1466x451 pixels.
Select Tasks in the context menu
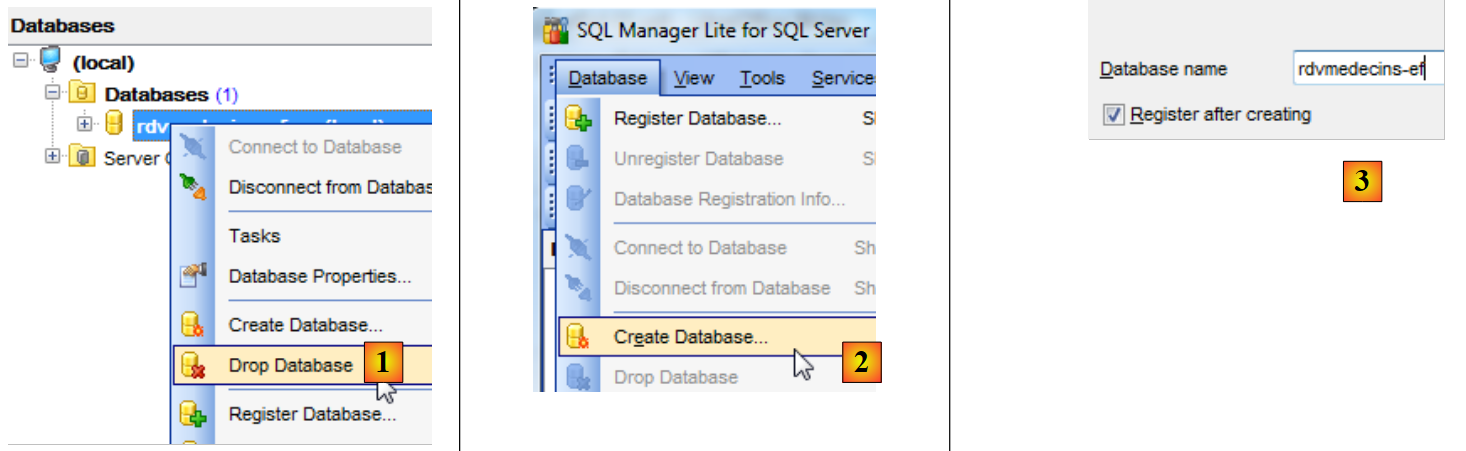(254, 236)
